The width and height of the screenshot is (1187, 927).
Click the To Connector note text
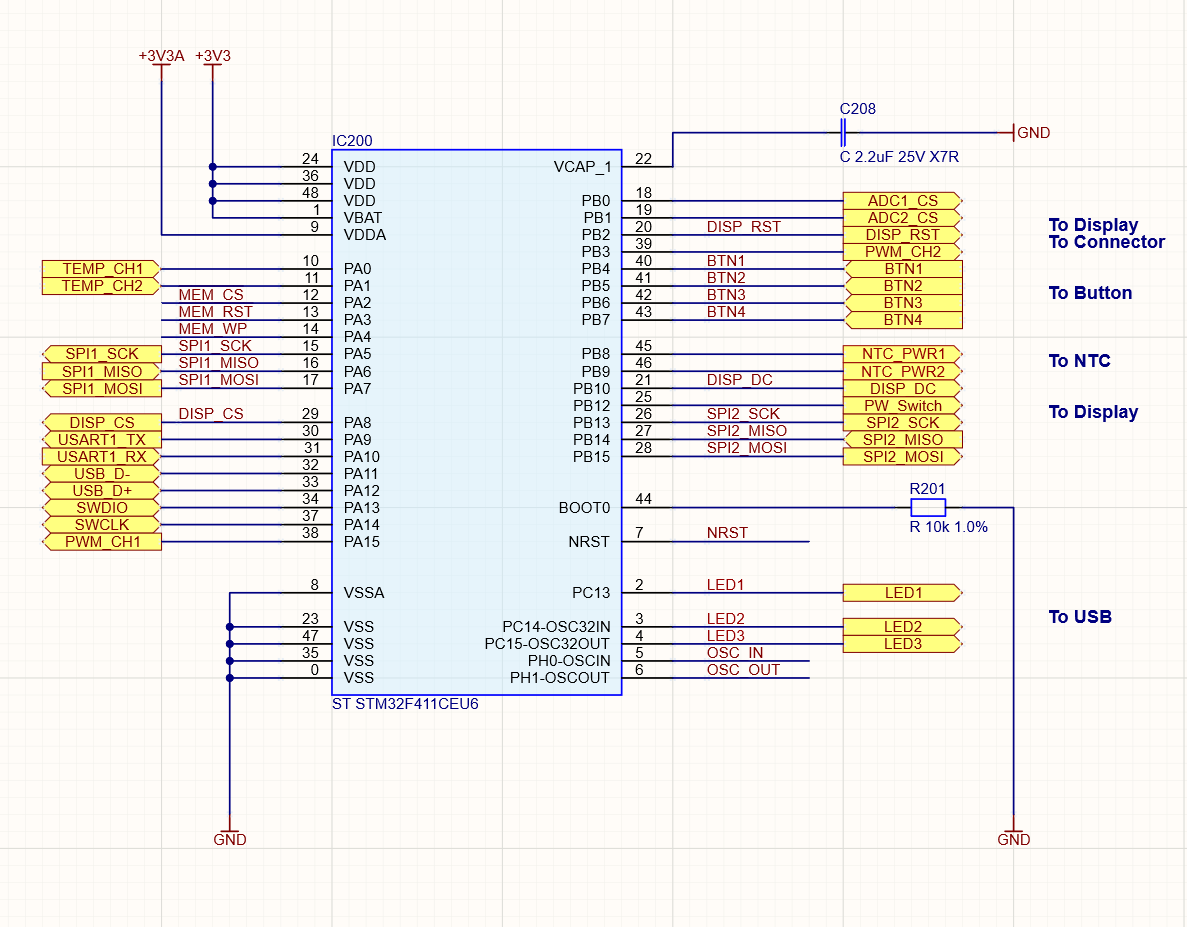pos(1107,242)
